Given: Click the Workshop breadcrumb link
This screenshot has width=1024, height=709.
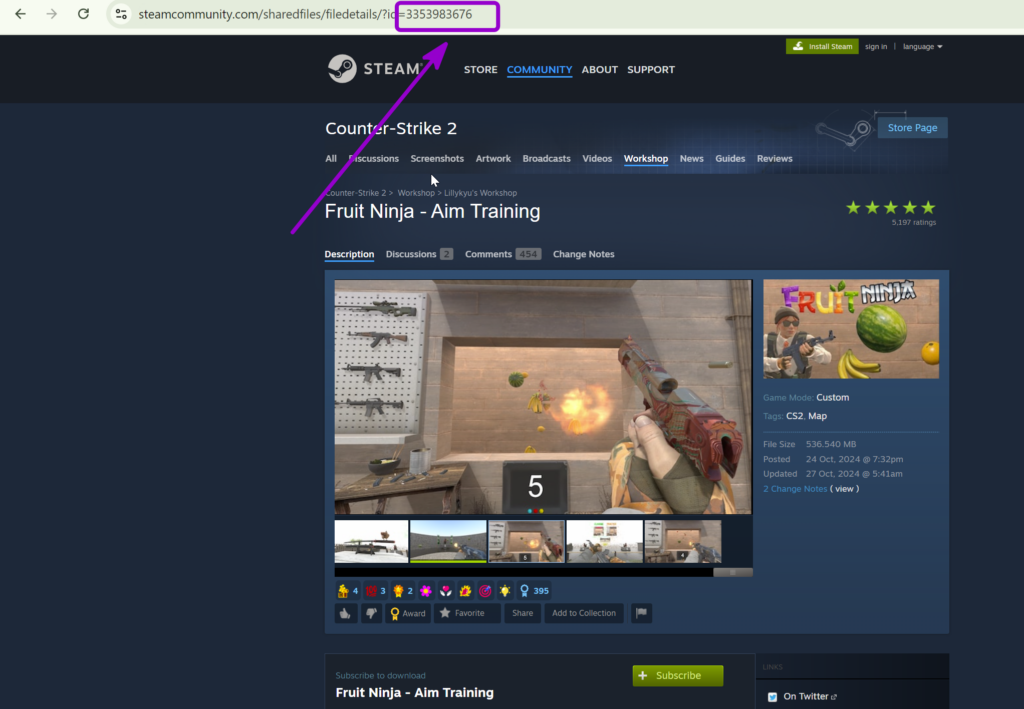Looking at the screenshot, I should point(416,193).
